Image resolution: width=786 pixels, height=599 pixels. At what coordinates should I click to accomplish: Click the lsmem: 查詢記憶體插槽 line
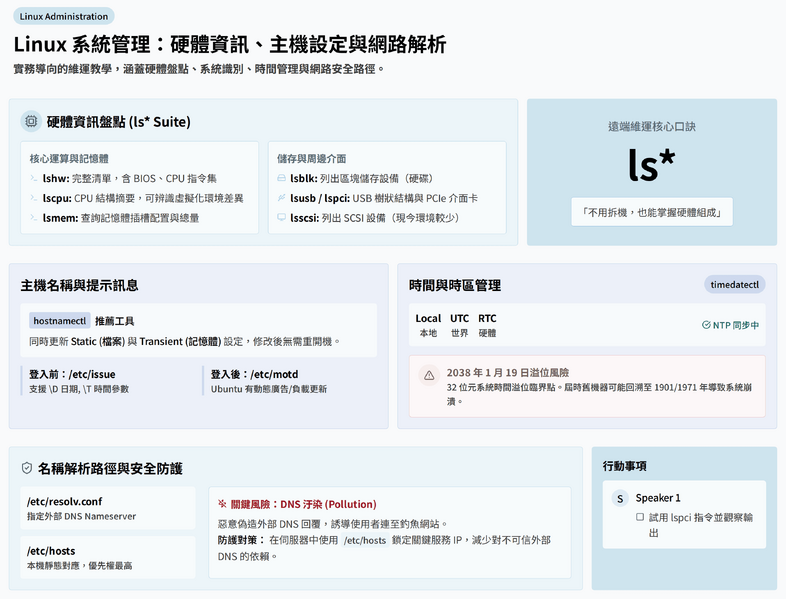(x=121, y=218)
